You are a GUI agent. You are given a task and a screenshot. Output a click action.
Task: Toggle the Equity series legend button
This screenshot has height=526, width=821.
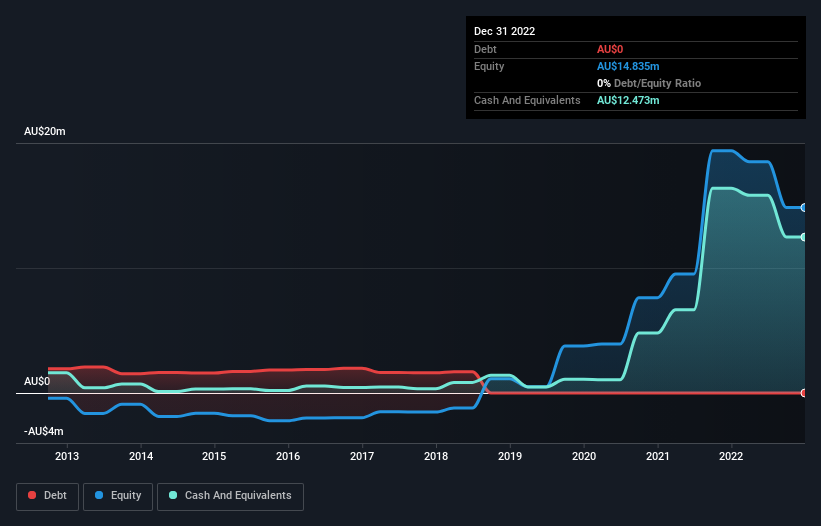pyautogui.click(x=118, y=496)
